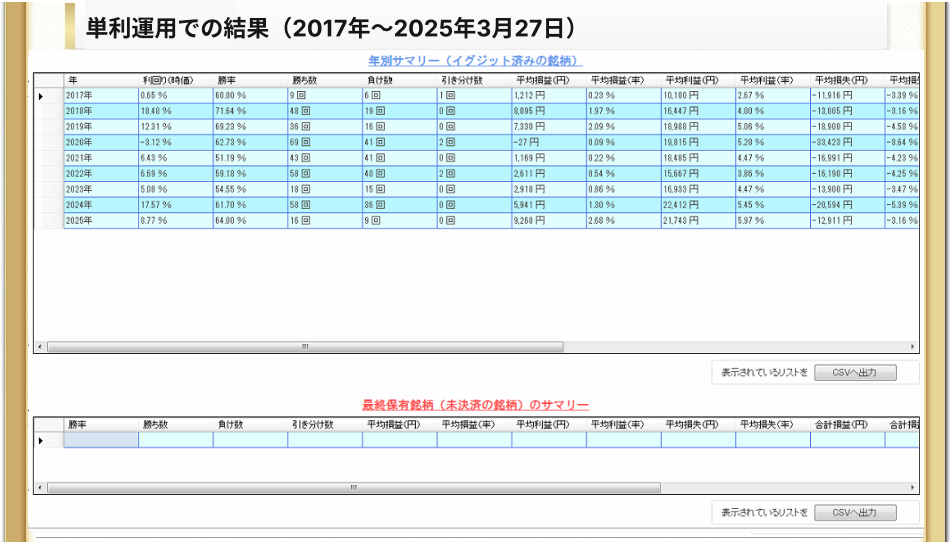Open the 最終保有銘柄 summary heading link
Image resolution: width=950 pixels, height=542 pixels.
[x=475, y=405]
